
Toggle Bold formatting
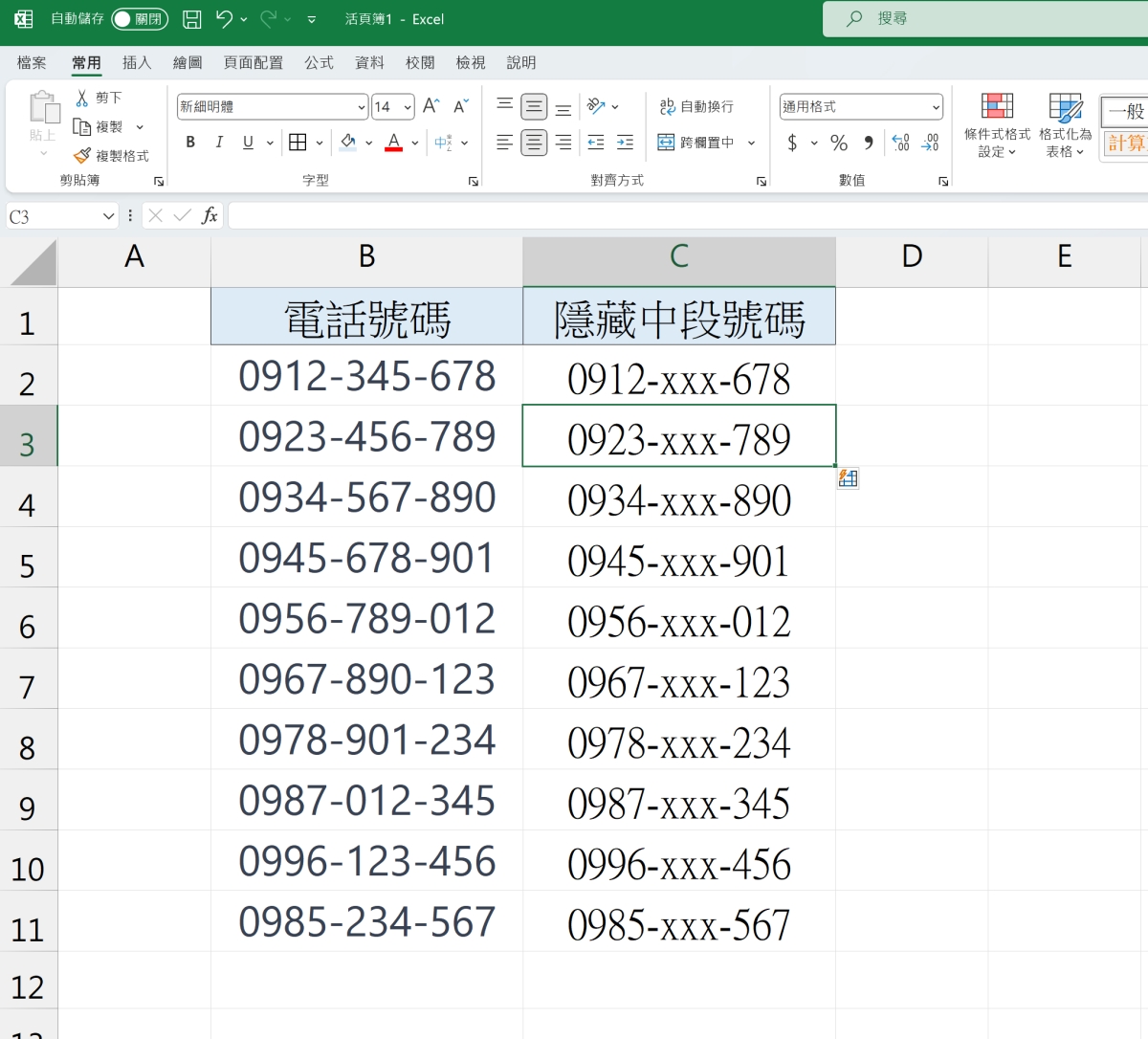[190, 143]
